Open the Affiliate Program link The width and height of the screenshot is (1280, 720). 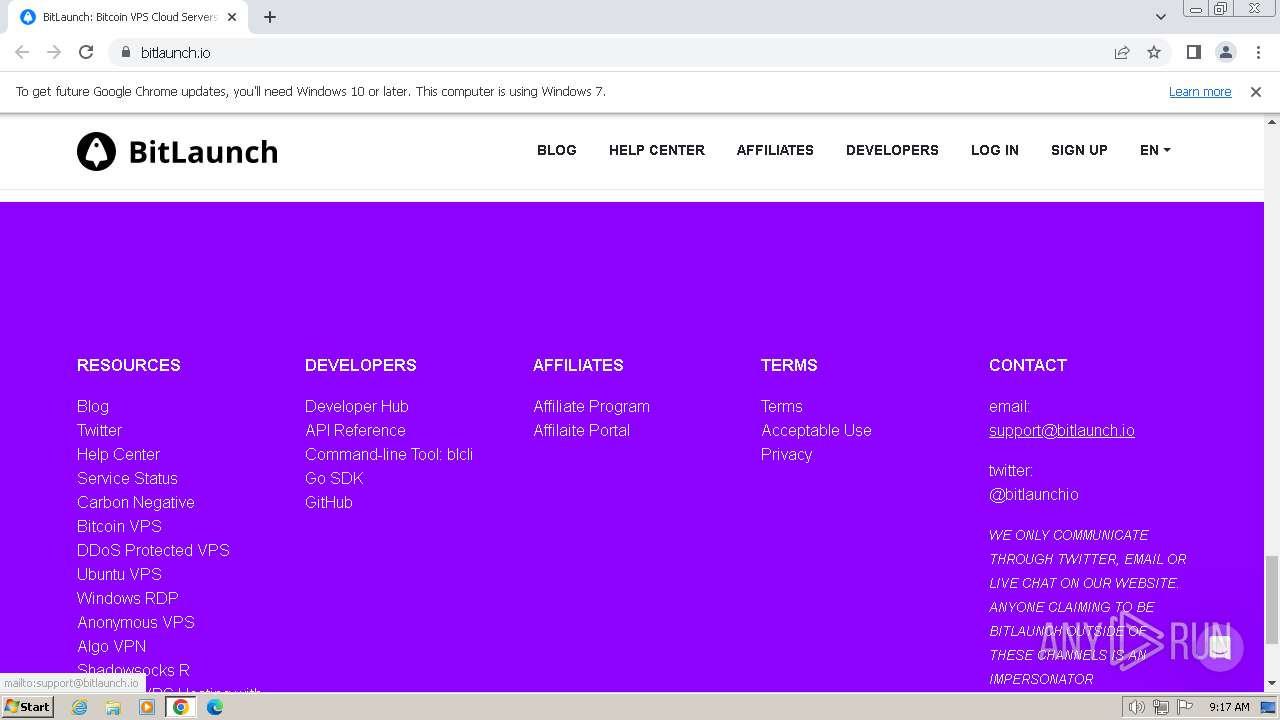tap(591, 406)
